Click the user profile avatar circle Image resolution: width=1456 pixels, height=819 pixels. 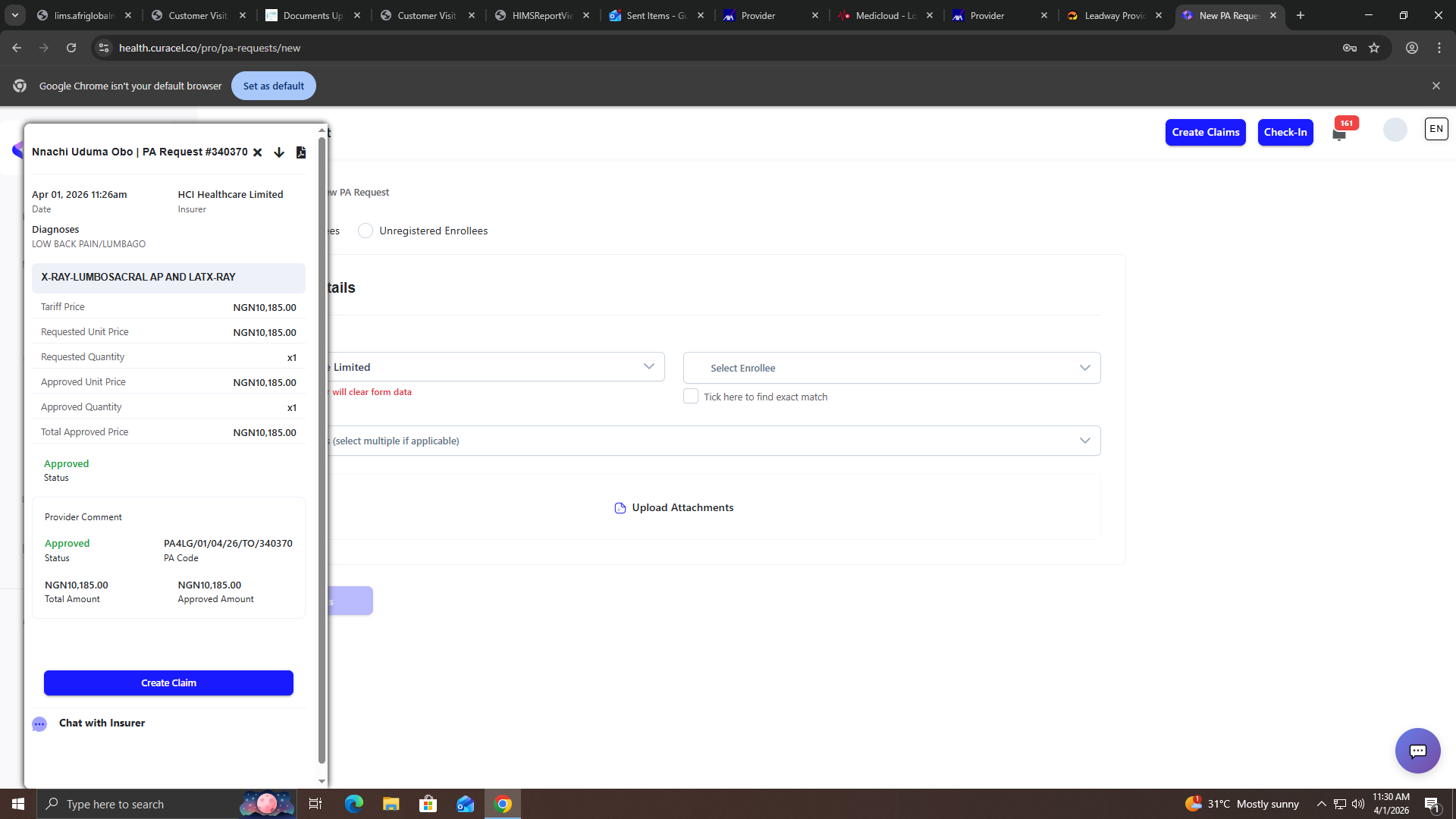[1395, 130]
